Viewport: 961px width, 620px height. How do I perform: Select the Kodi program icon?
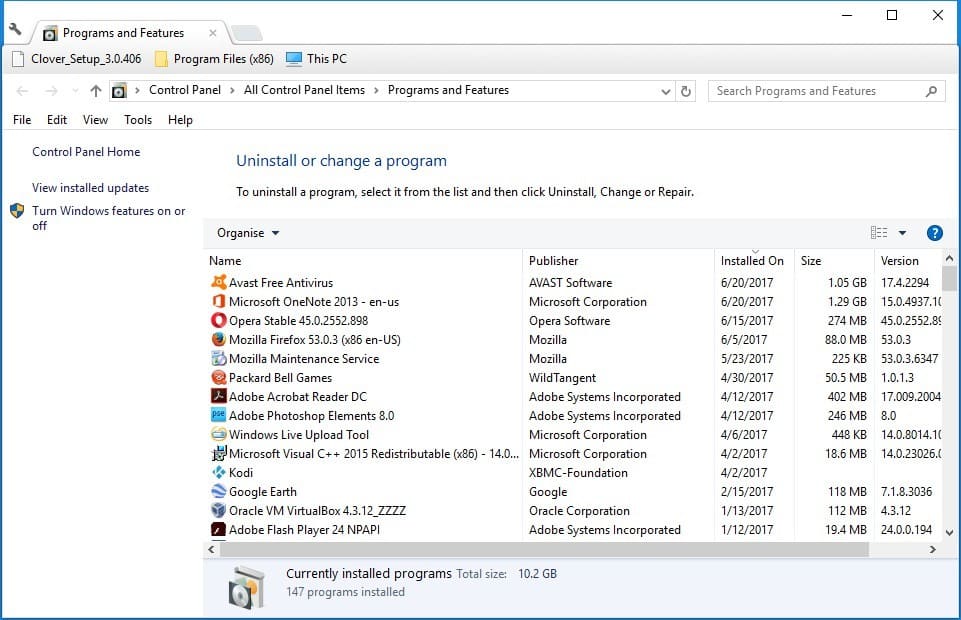click(218, 472)
